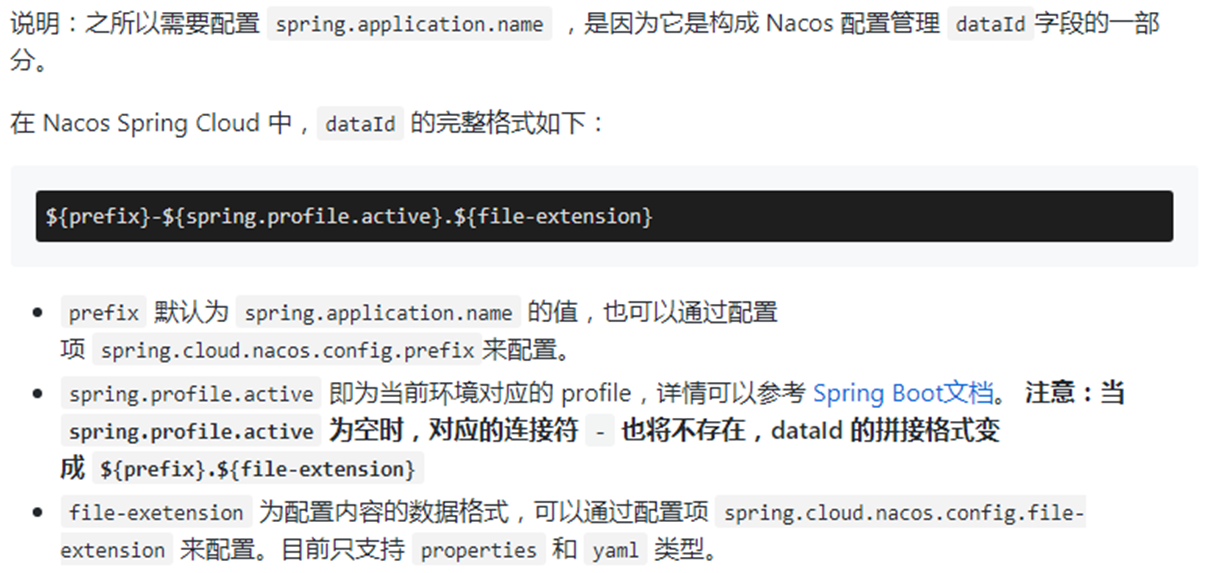Open the Spring Boot文档 link
The height and width of the screenshot is (573, 1214).
click(902, 393)
